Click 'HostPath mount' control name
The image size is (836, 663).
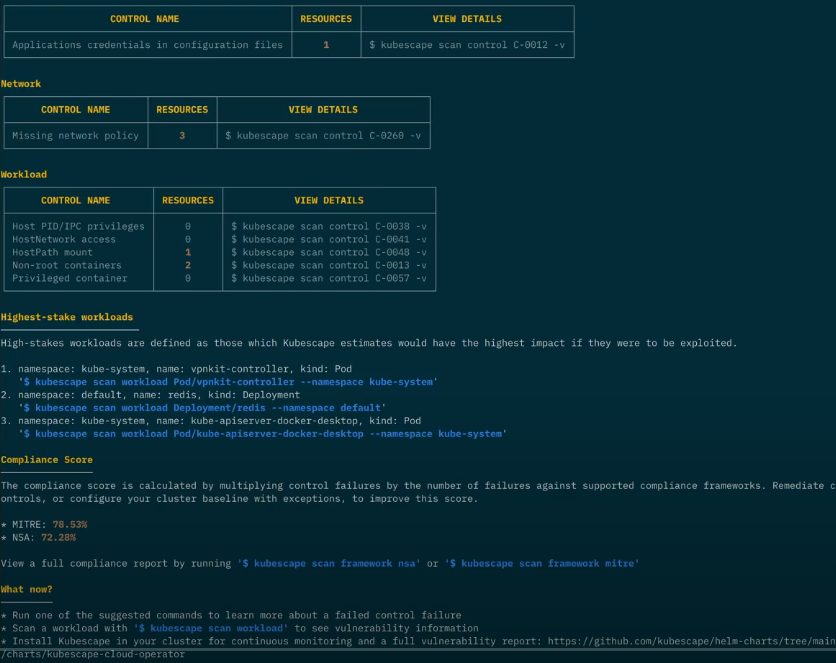click(x=52, y=252)
